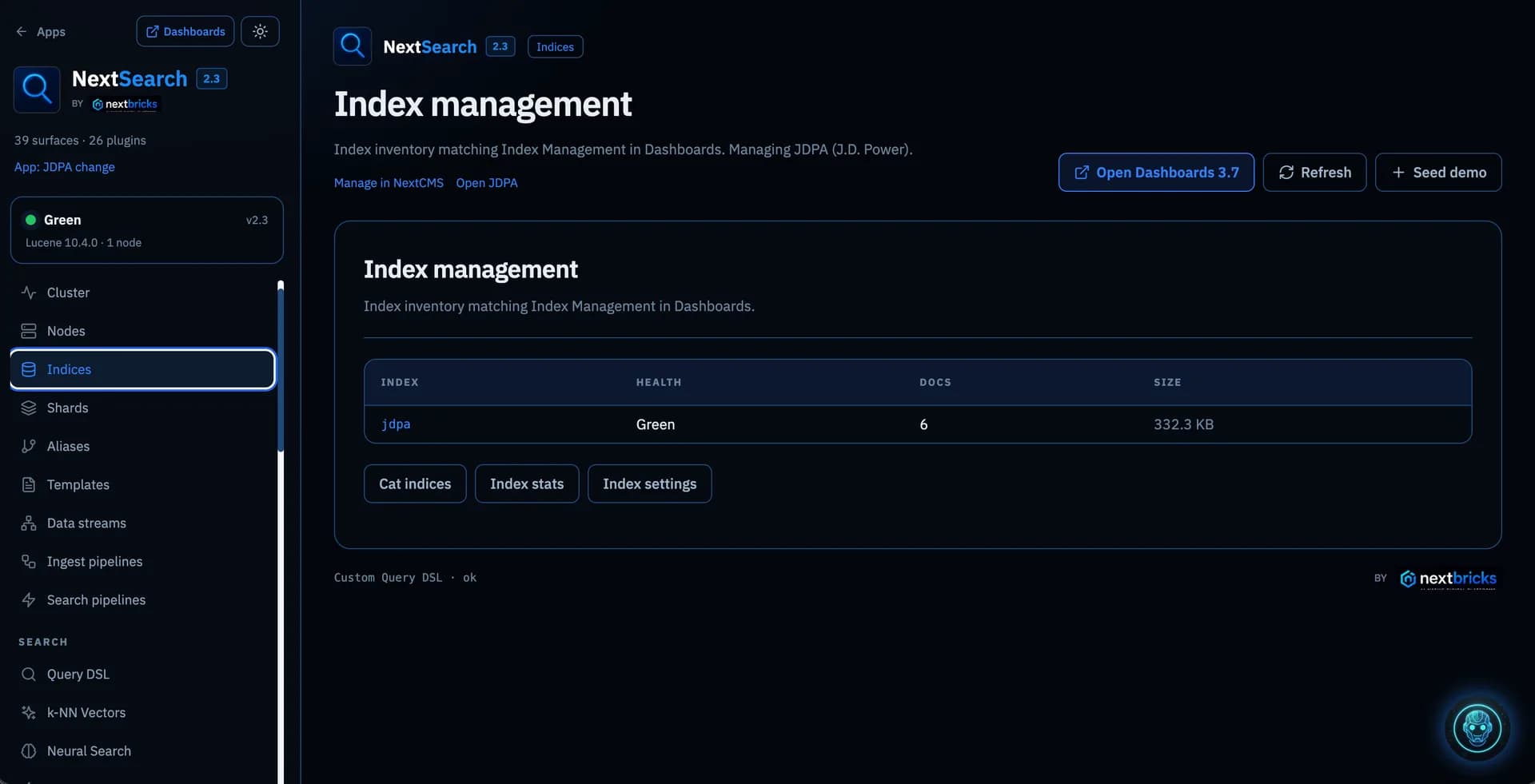Click the Ingest pipelines icon
This screenshot has height=784, width=1535.
[x=29, y=561]
